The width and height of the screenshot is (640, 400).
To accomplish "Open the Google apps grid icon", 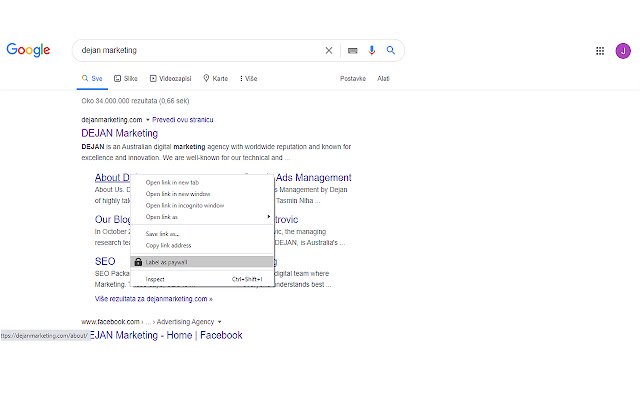I will click(600, 51).
